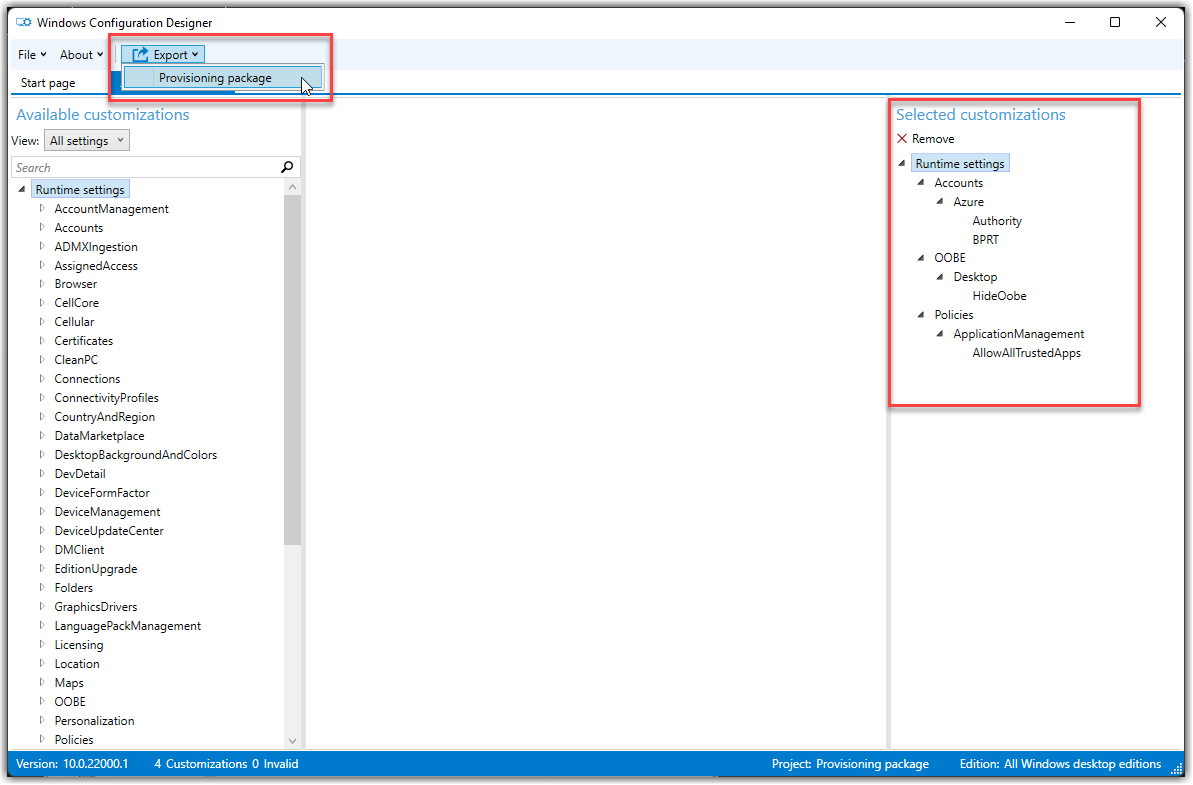Collapse the Desktop node
Viewport: 1193px width, 785px height.
(x=940, y=277)
